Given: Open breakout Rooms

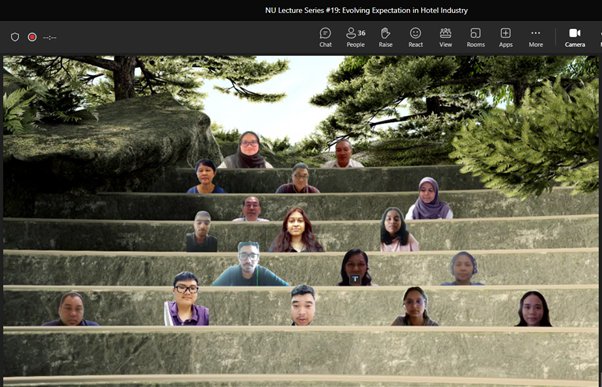Looking at the screenshot, I should [476, 38].
